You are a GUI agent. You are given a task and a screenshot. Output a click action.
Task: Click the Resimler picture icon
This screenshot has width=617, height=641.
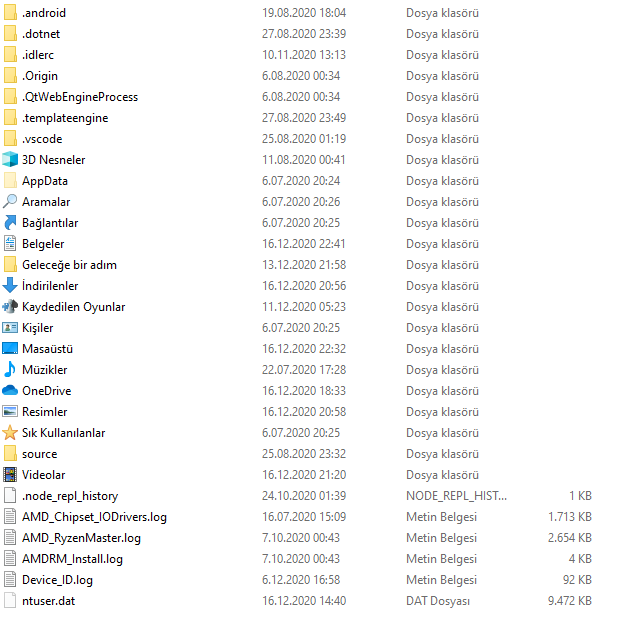[x=10, y=412]
